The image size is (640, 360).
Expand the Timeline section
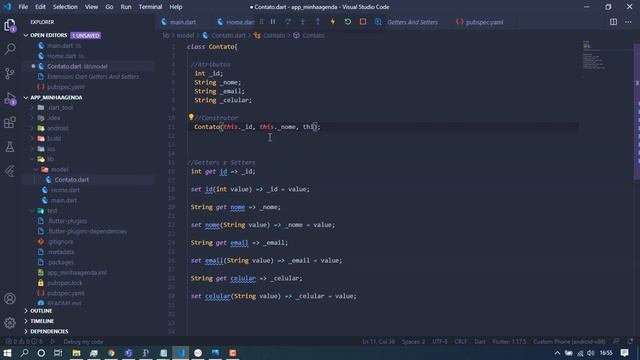(42, 321)
